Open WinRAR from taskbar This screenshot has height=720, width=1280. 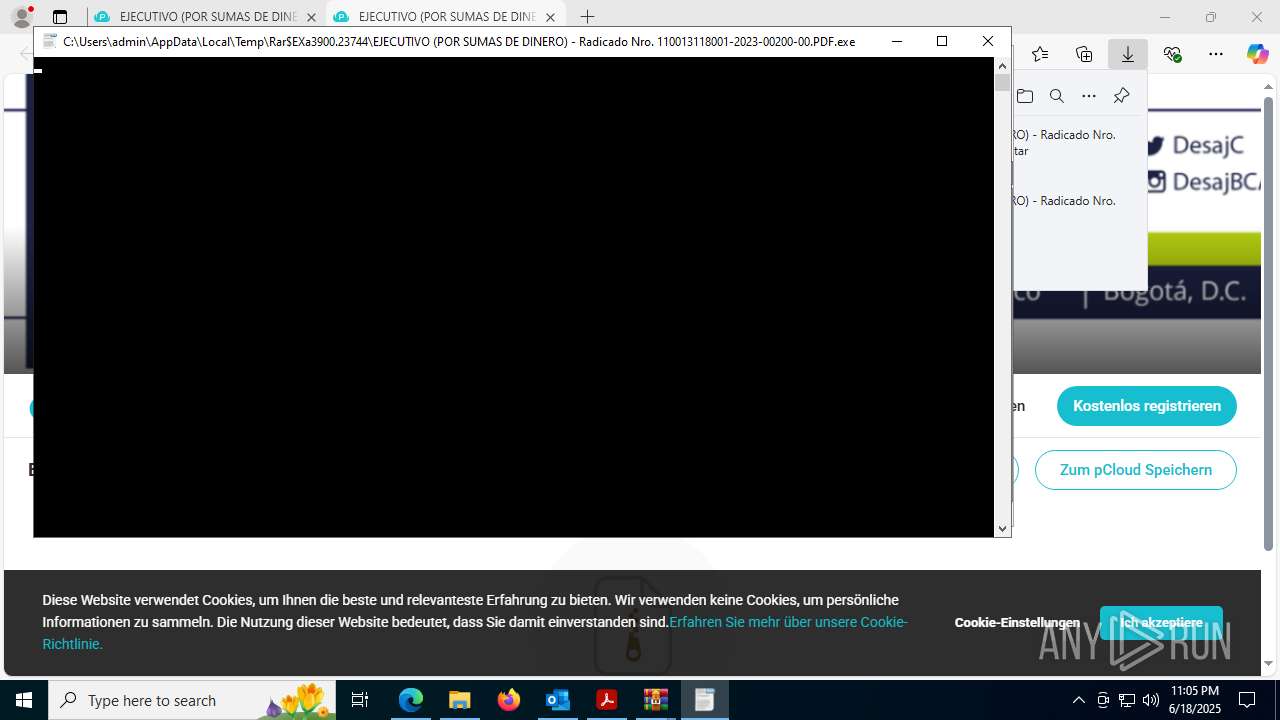pos(655,700)
